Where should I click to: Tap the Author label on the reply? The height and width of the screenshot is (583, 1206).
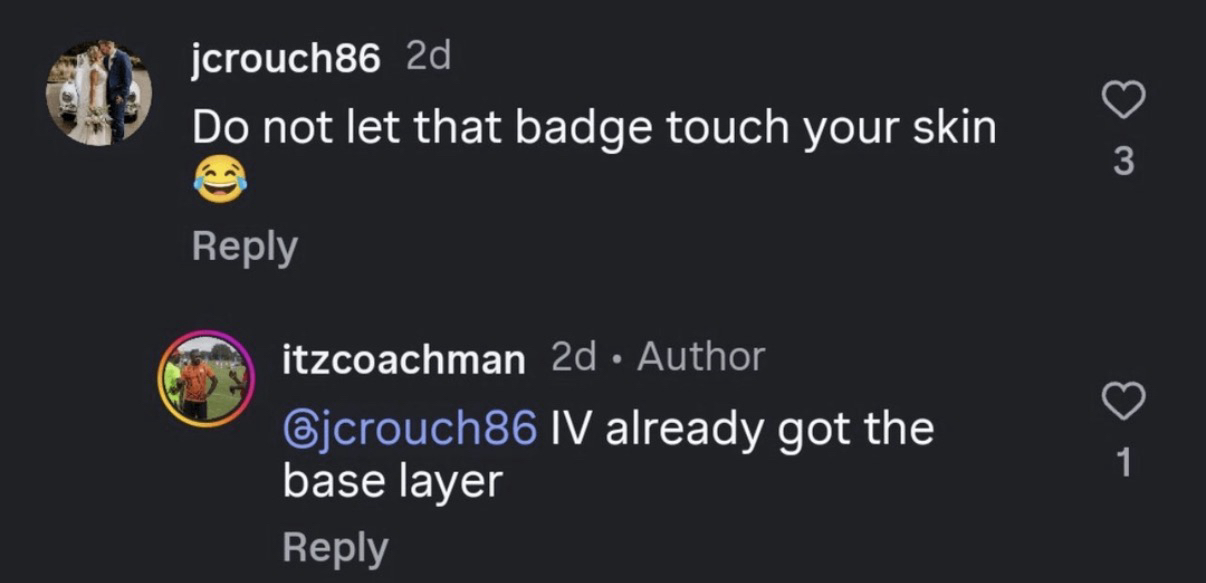(701, 356)
